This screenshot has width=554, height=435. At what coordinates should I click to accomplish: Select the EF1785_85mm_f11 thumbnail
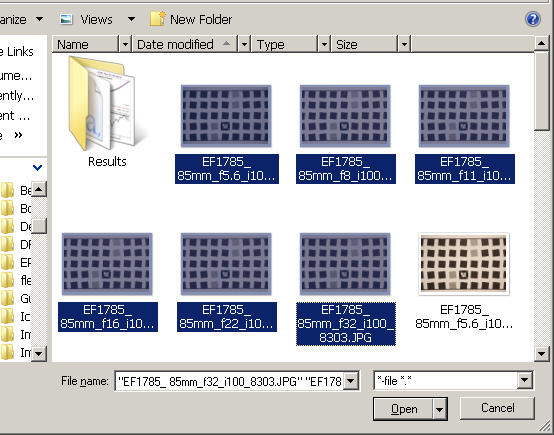[464, 116]
